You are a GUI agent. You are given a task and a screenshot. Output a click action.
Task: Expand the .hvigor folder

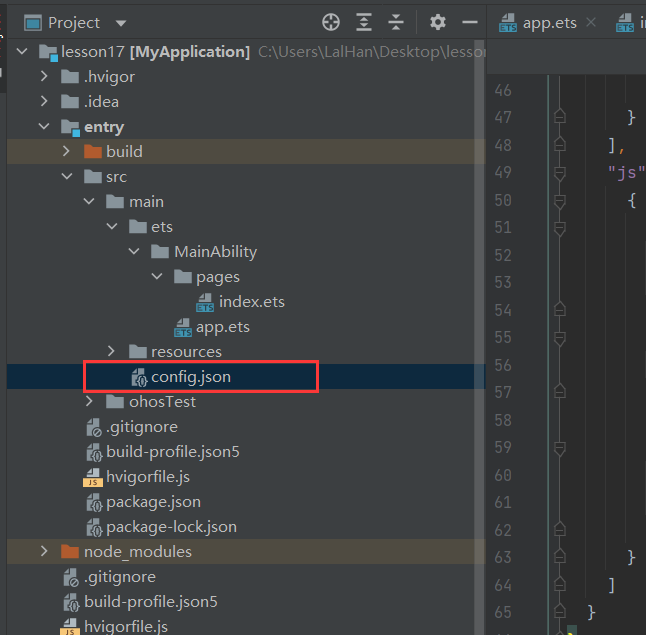coord(44,76)
